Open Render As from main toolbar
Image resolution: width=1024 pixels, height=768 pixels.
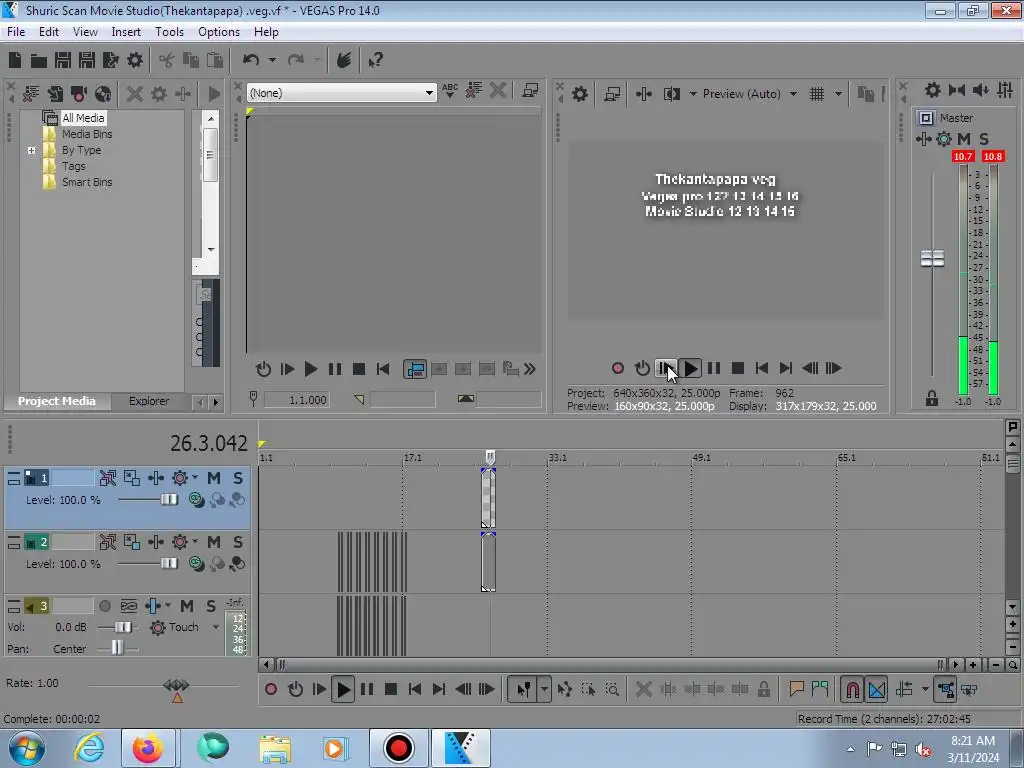pyautogui.click(x=110, y=60)
